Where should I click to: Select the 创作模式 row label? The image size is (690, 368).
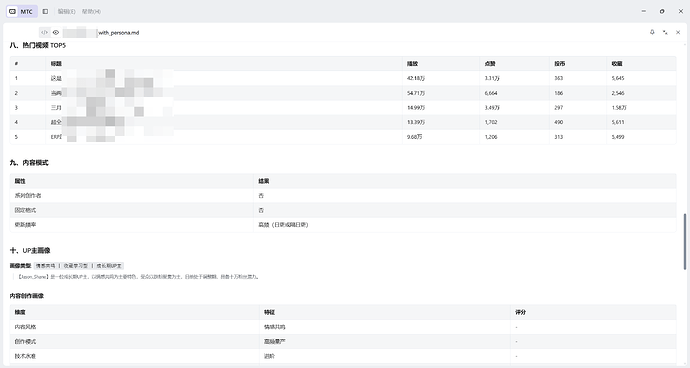(25, 341)
